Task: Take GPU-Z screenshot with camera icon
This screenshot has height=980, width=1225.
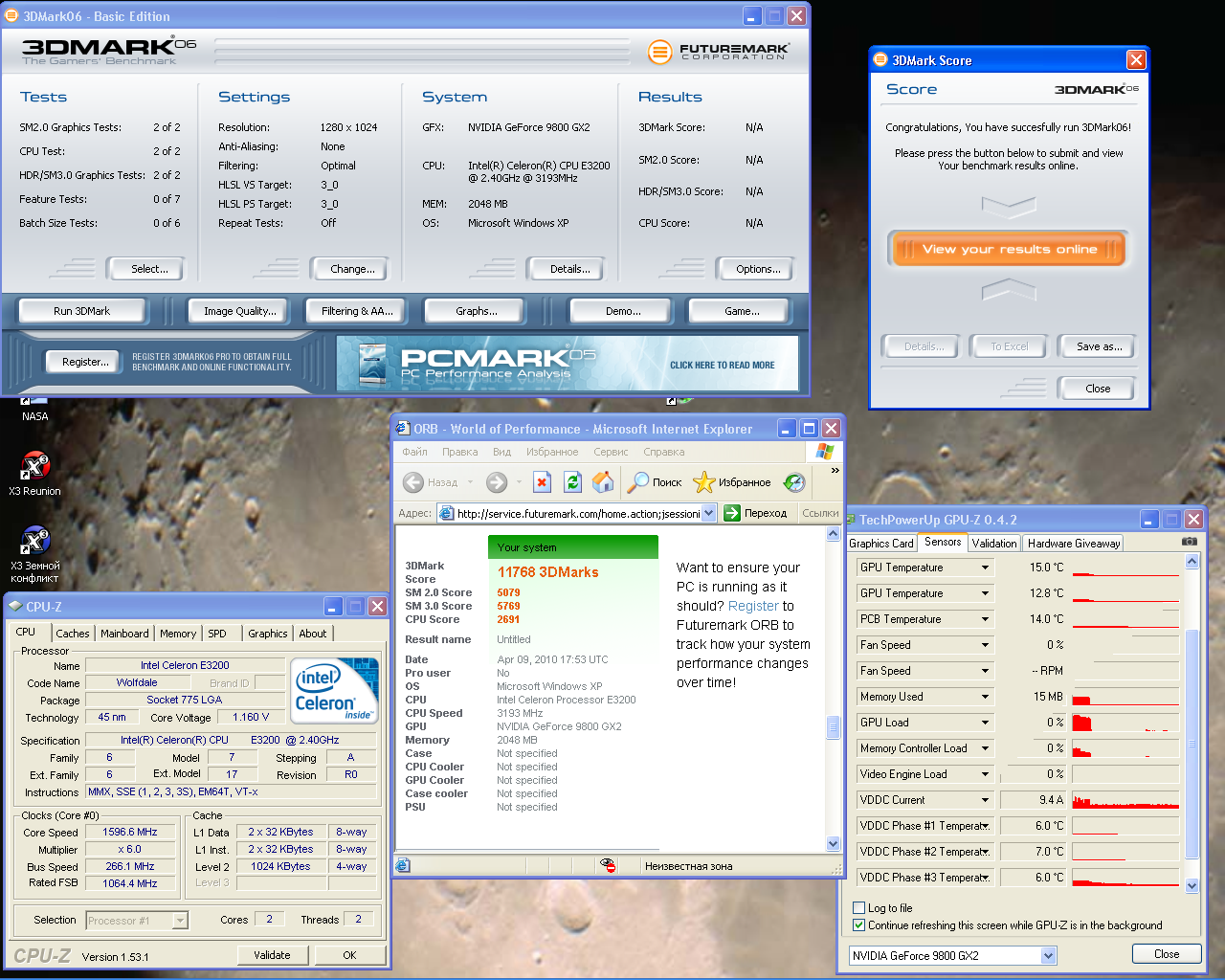Action: click(x=1190, y=542)
